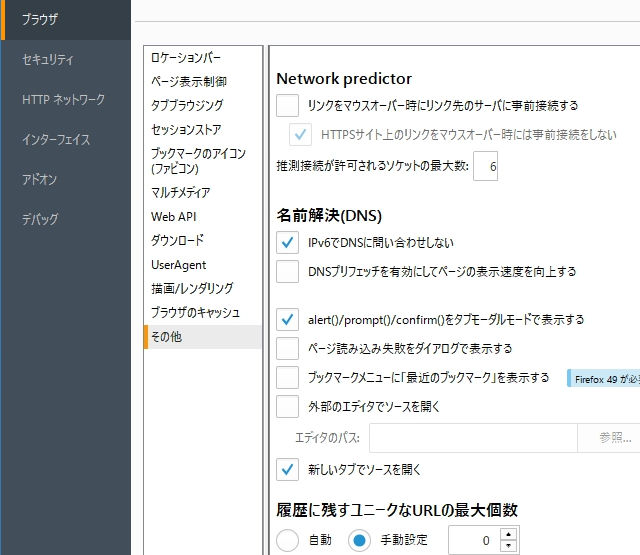Open the アドオン category
Image resolution: width=640 pixels, height=555 pixels.
point(66,179)
